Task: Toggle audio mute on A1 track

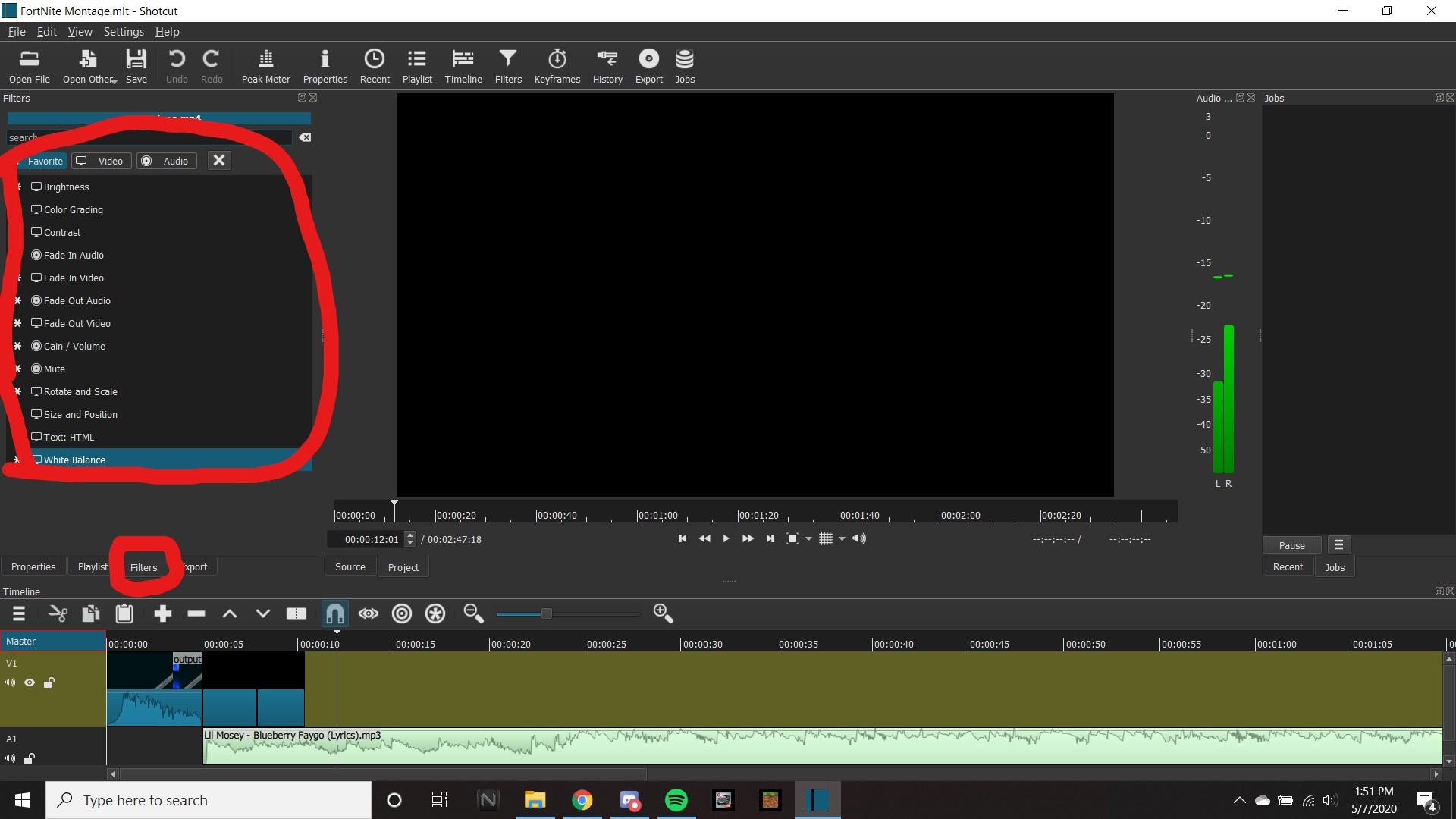Action: tap(10, 757)
